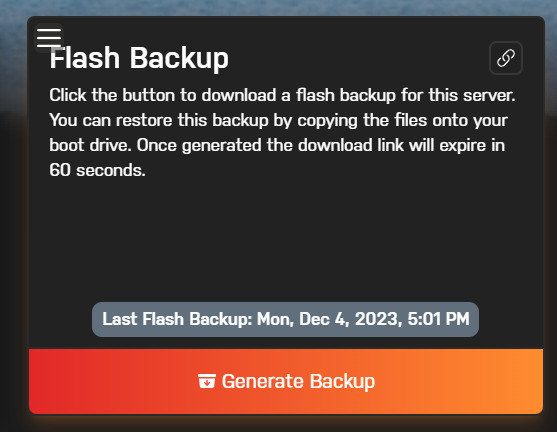Click the line about restoring this backup
Viewport: 557px width, 432px height.
(x=278, y=120)
